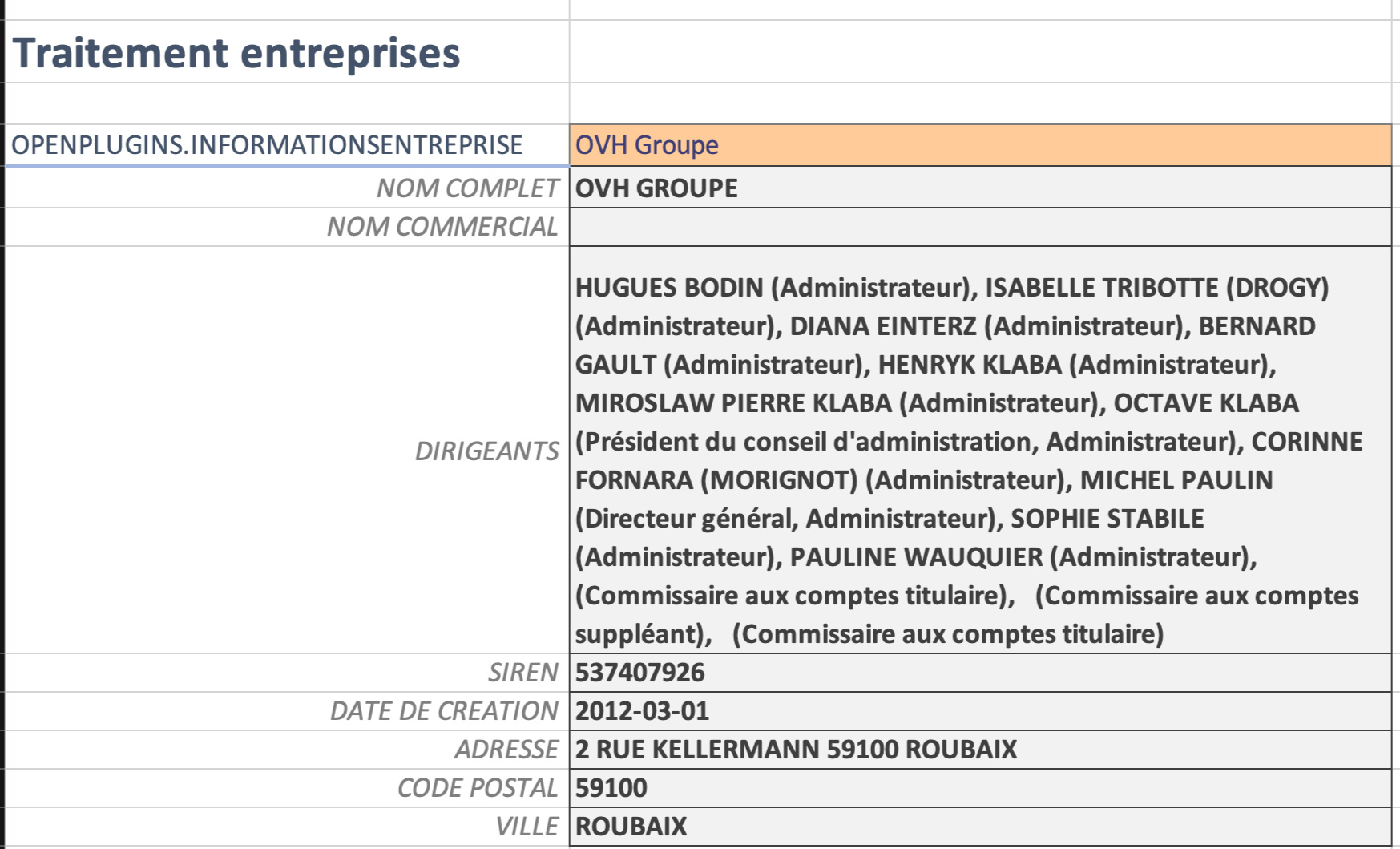Click the CODE POSTAL label cell
This screenshot has width=1400, height=849.
click(x=287, y=788)
